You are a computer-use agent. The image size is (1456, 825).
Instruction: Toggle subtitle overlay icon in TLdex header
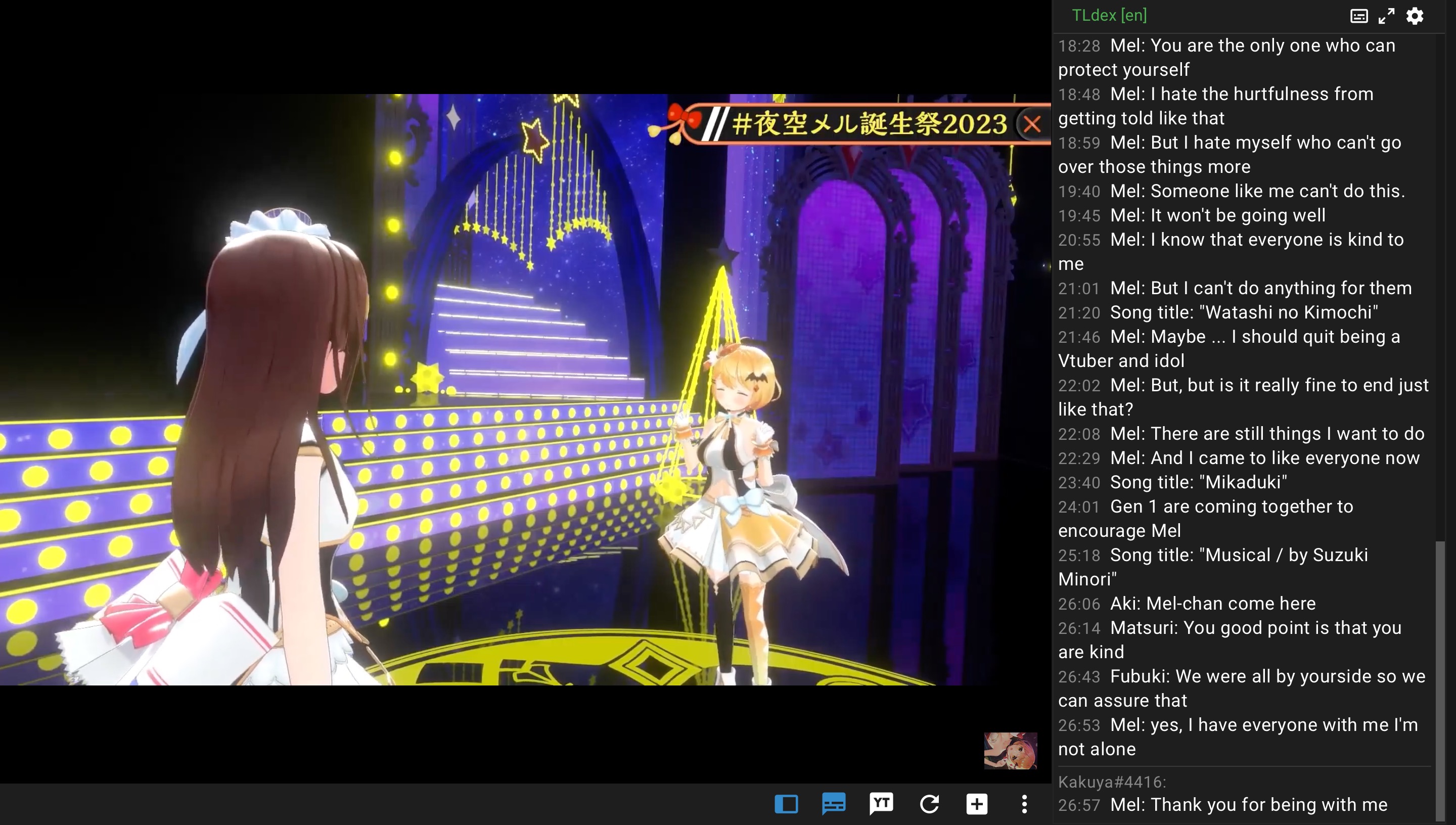pos(1358,16)
